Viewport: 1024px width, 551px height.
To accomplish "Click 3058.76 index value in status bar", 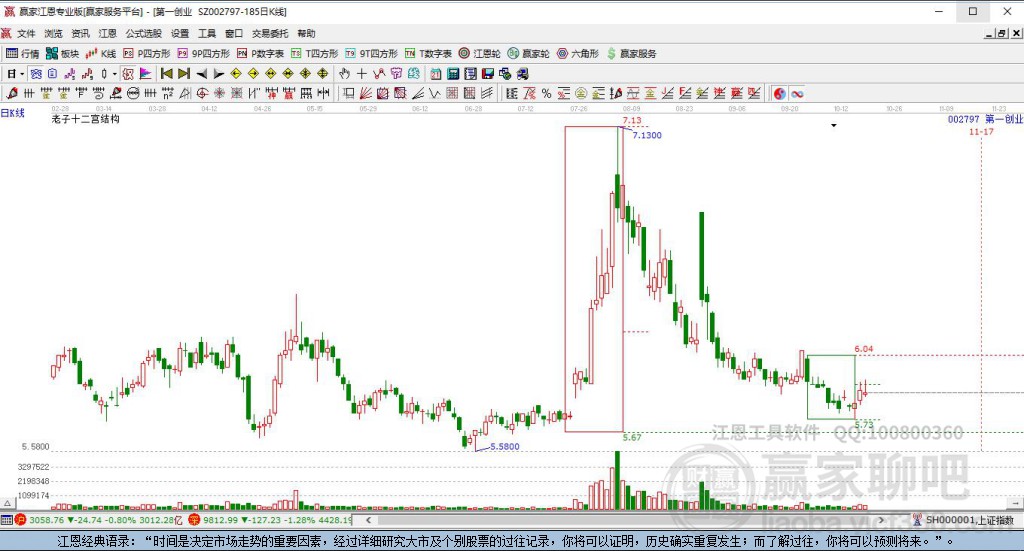I will [x=47, y=520].
